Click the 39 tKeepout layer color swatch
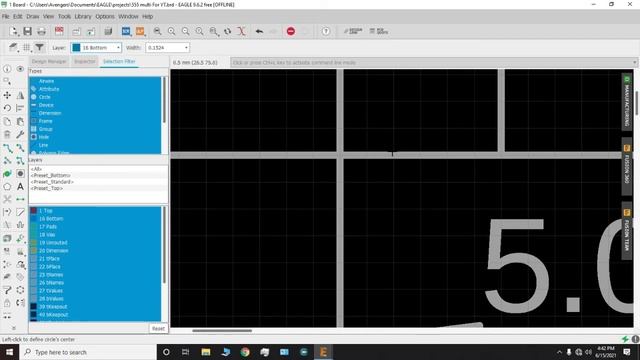 pyautogui.click(x=33, y=307)
